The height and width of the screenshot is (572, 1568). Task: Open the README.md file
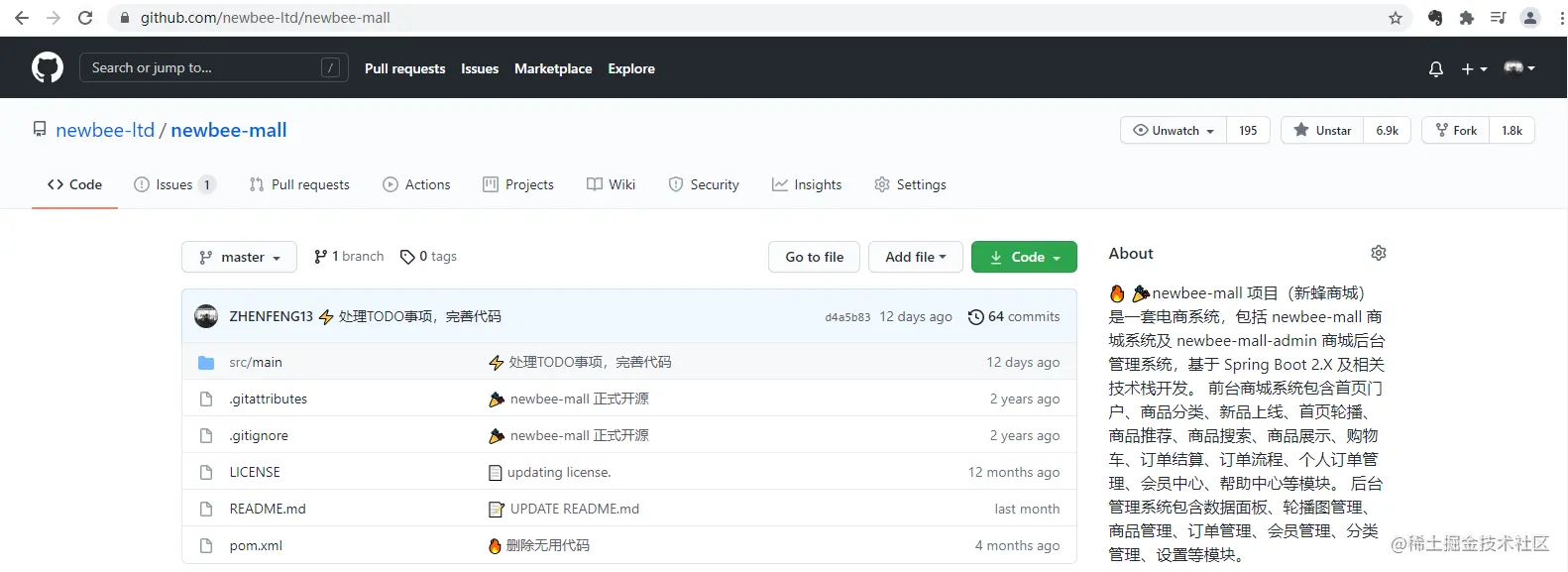click(268, 509)
